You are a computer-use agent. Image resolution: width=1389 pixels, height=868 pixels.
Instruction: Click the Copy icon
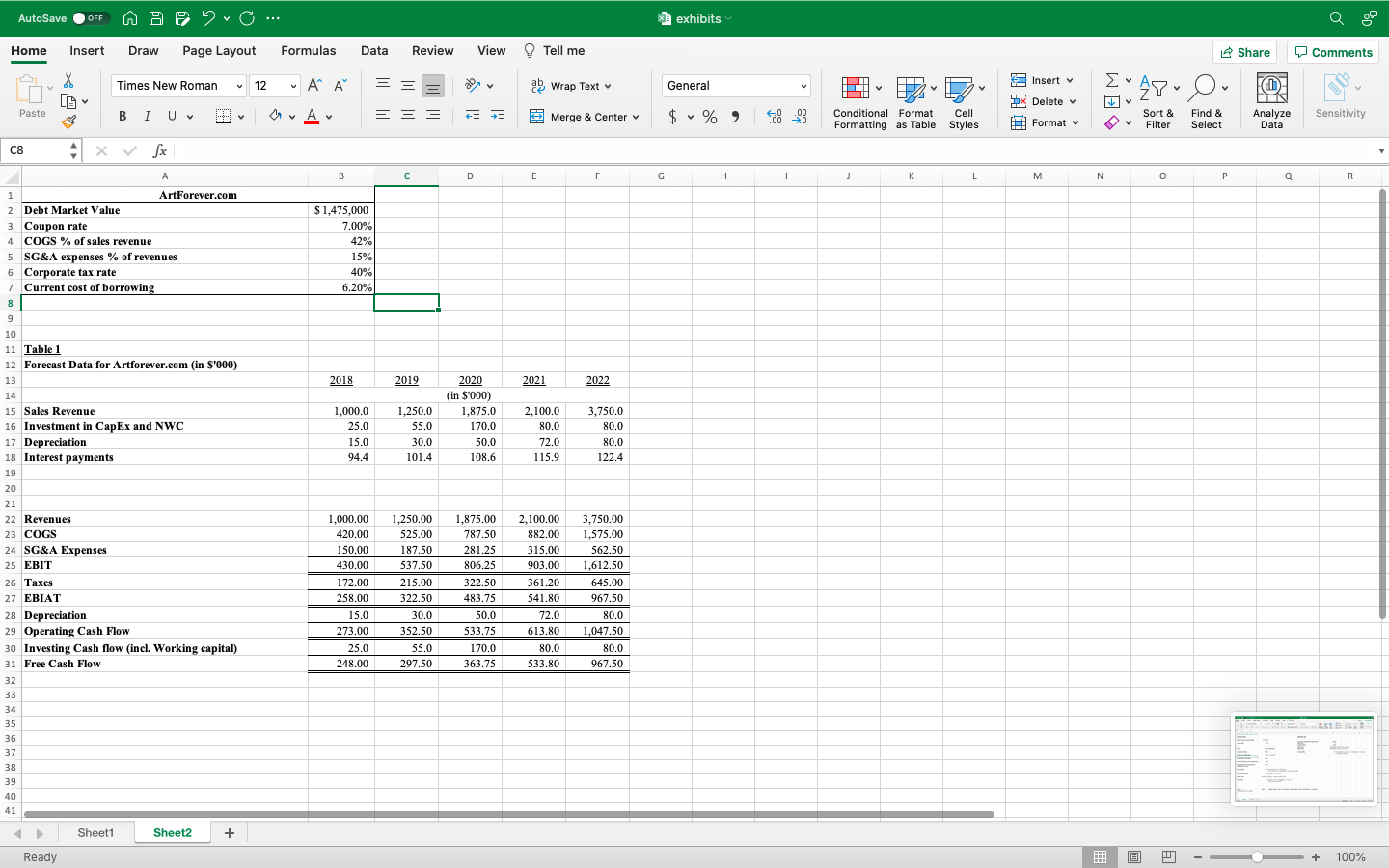coord(68,101)
